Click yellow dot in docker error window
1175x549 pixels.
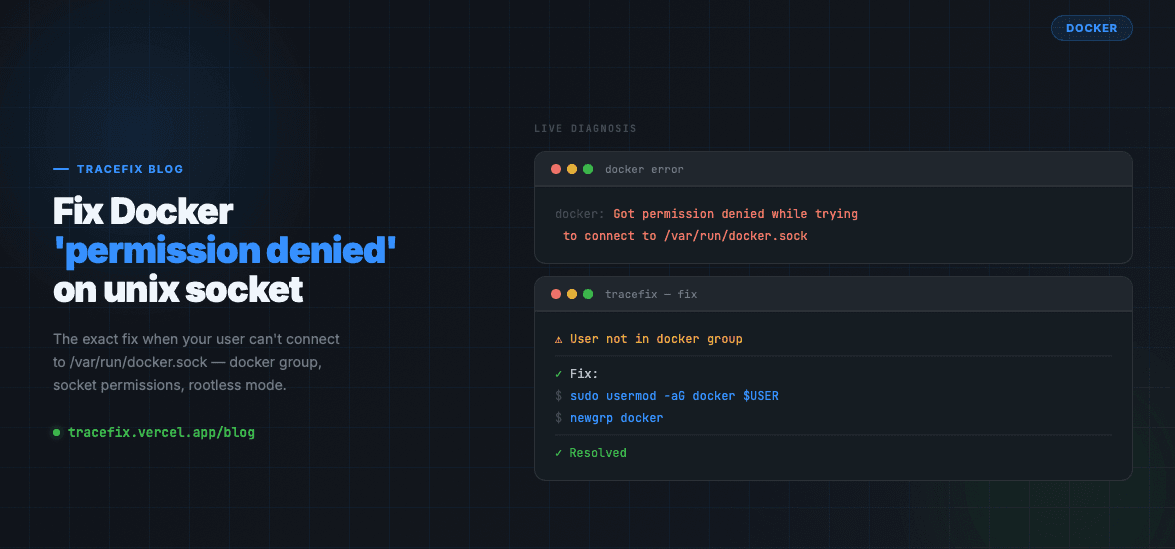click(x=572, y=169)
